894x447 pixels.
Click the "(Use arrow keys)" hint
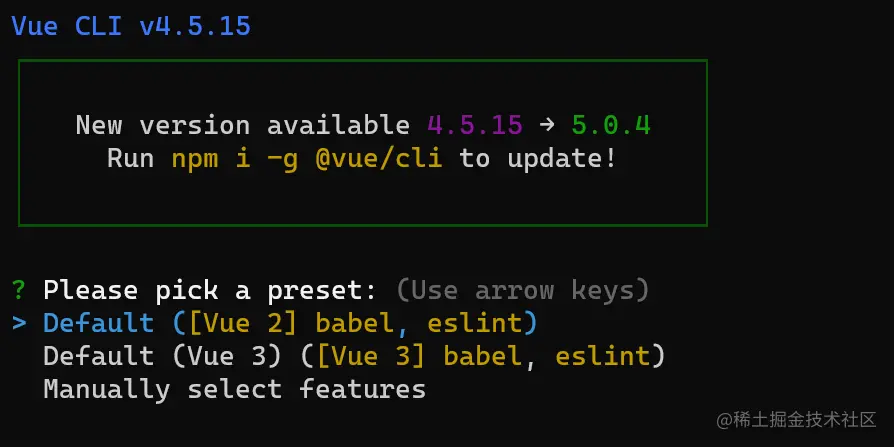[523, 291]
